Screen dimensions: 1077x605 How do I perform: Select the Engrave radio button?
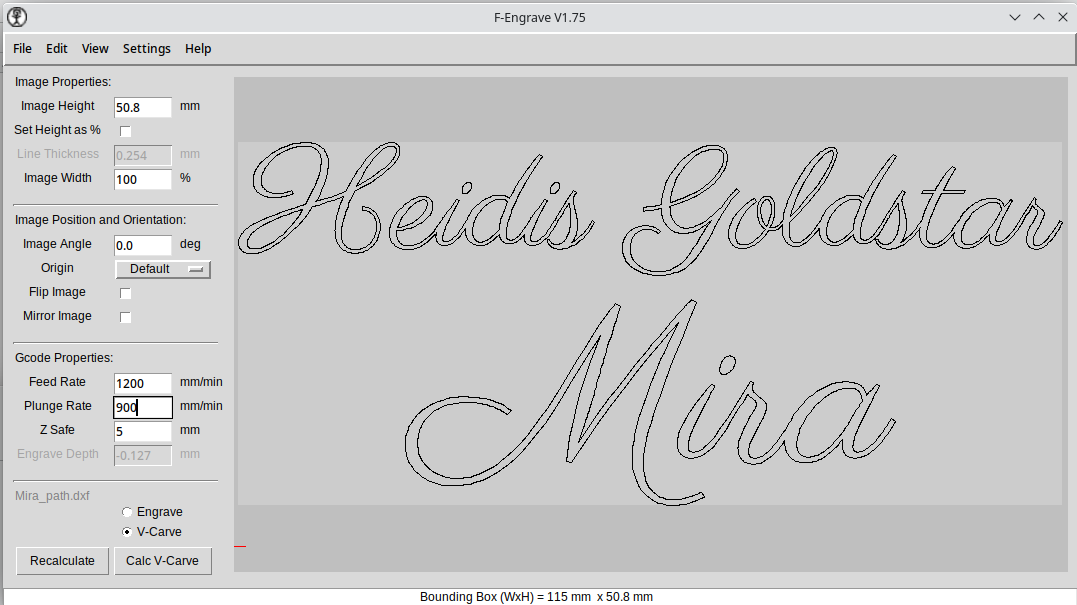point(127,513)
